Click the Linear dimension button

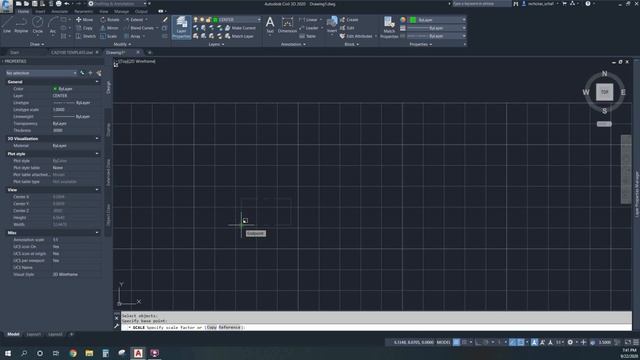coord(309,20)
